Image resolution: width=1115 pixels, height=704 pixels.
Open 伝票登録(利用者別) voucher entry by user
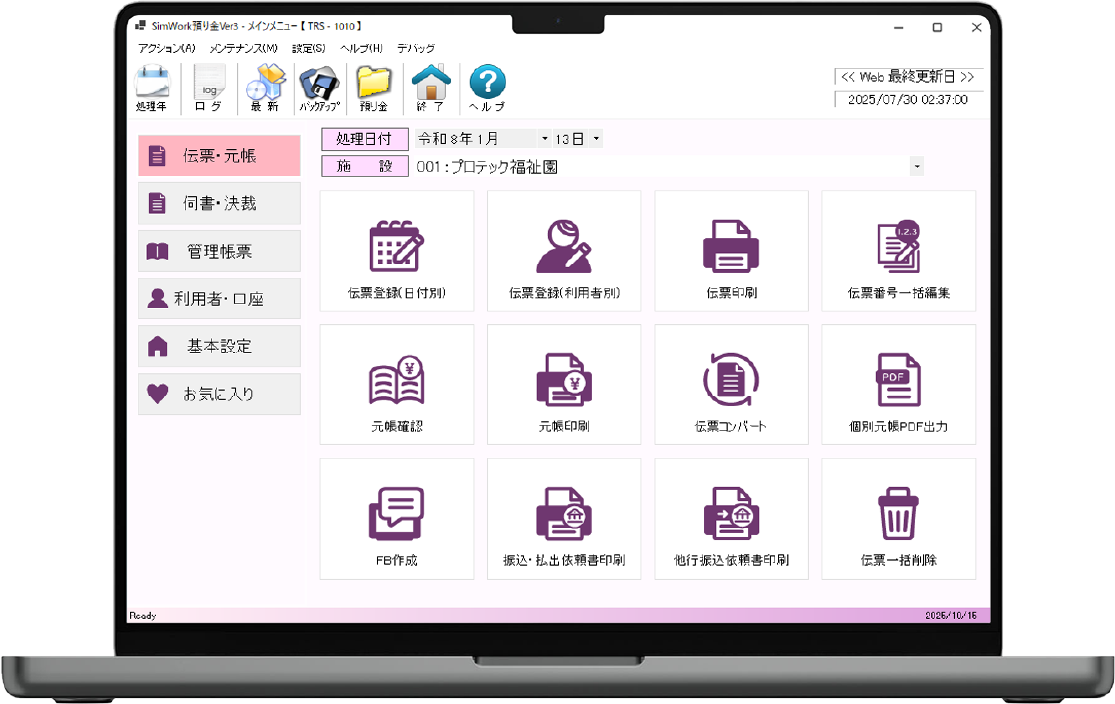point(564,251)
